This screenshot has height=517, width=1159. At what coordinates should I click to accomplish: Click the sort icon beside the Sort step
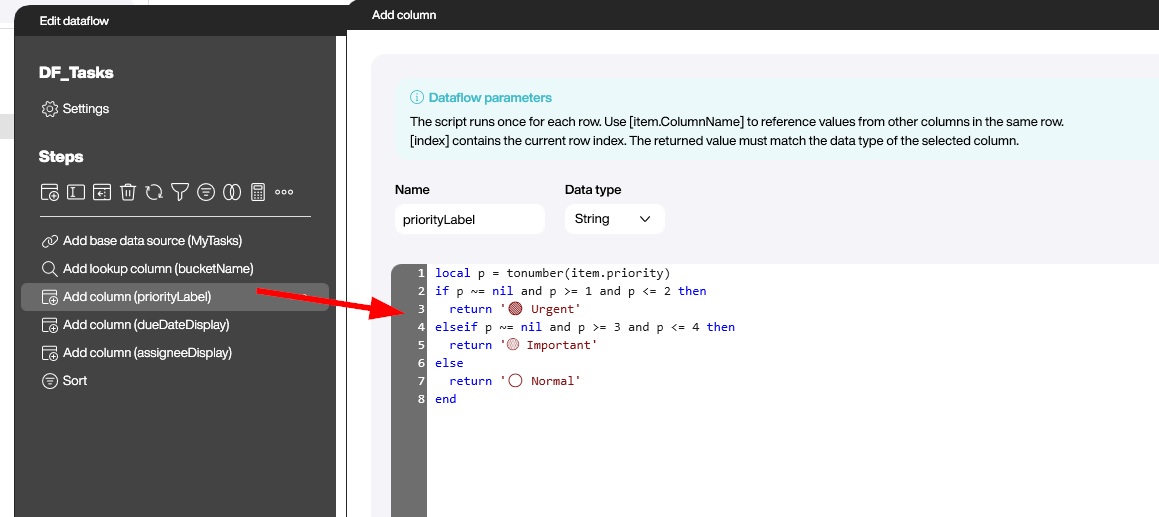50,381
